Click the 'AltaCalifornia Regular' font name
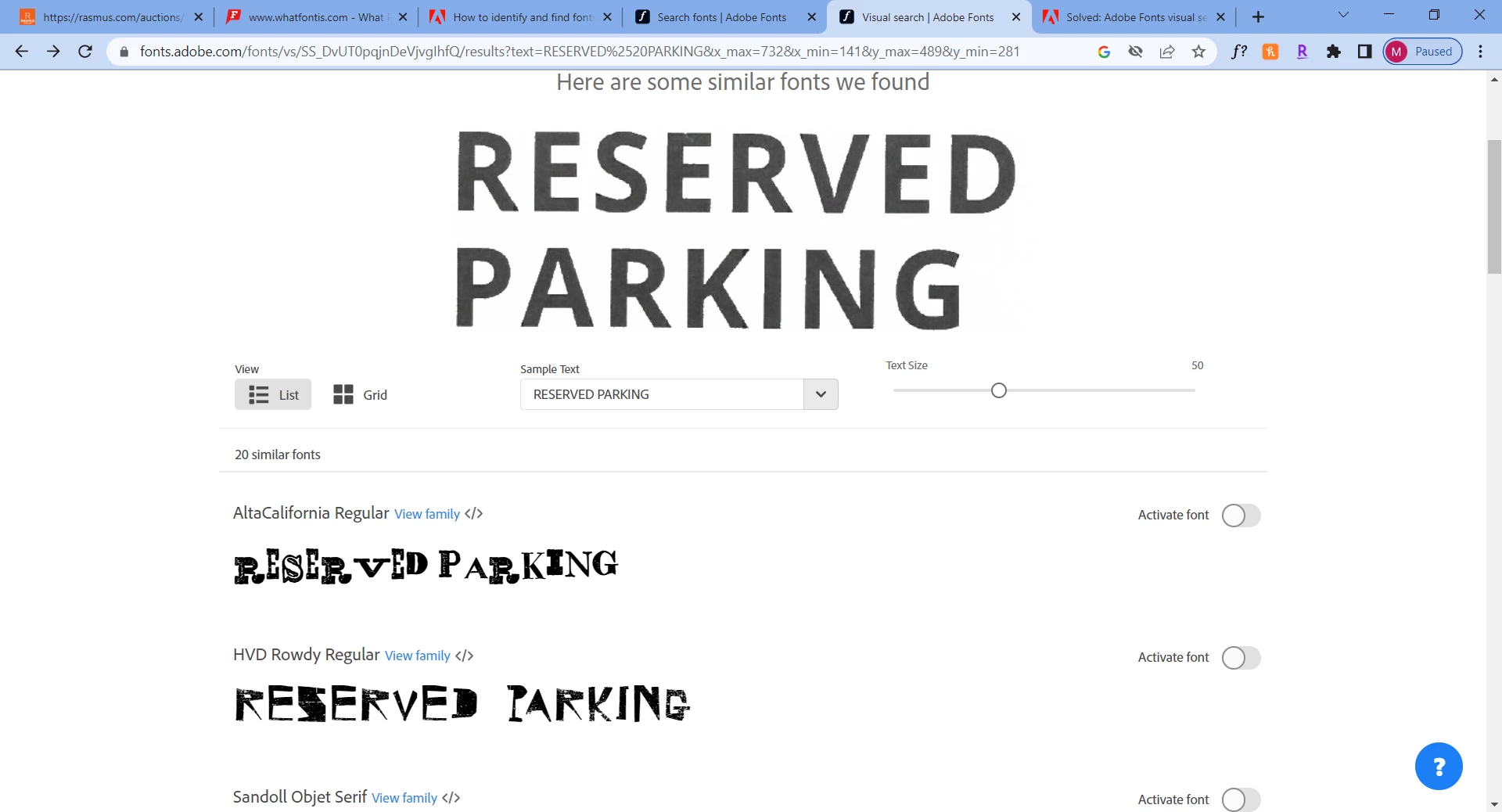Viewport: 1502px width, 812px height. point(311,513)
